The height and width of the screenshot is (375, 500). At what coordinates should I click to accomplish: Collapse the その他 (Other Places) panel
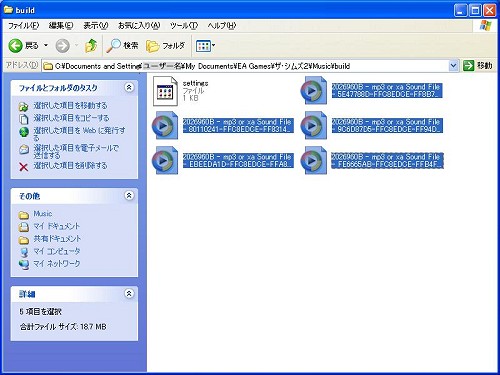point(129,195)
